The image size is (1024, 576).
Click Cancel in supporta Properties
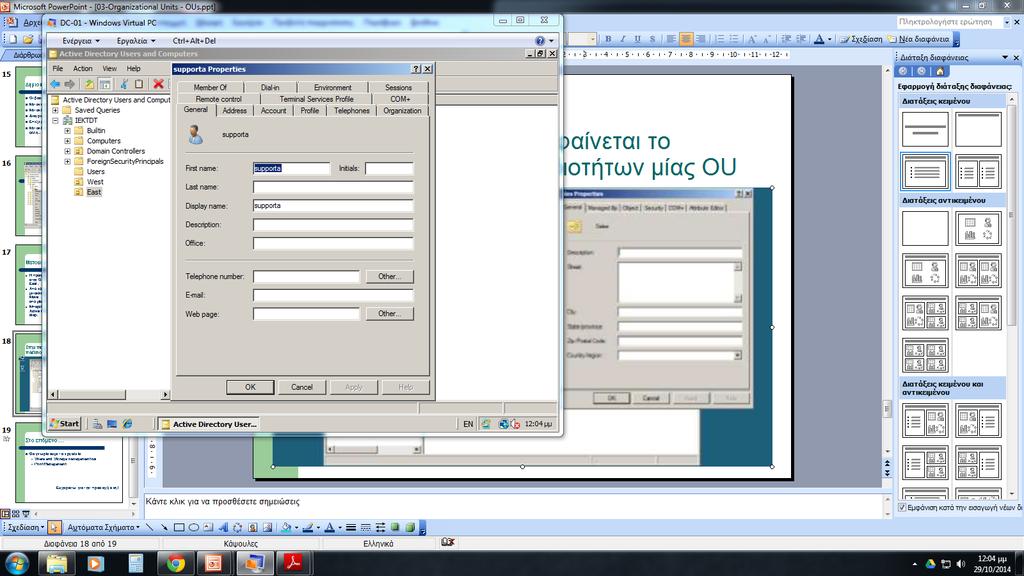[x=302, y=387]
